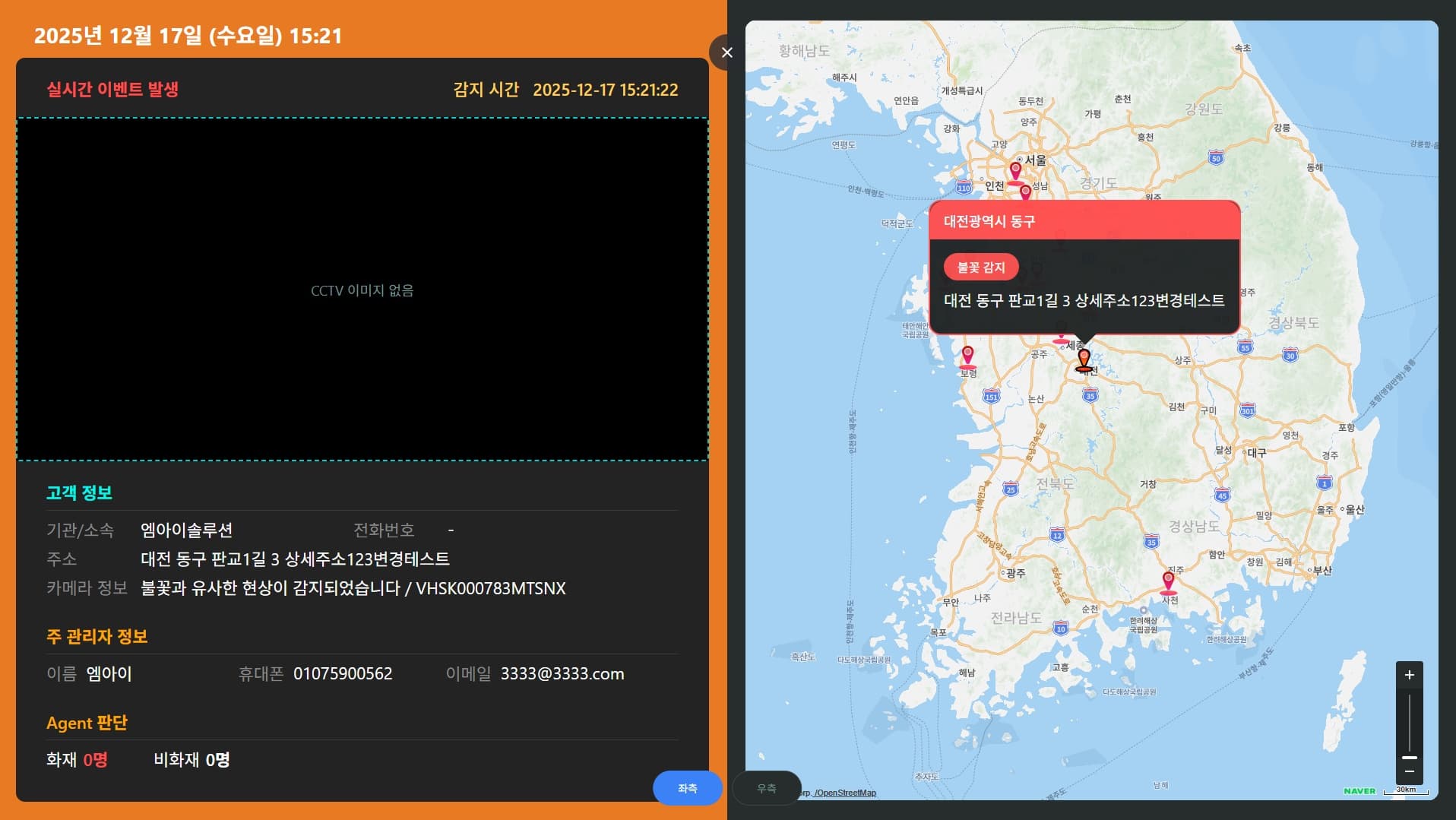Select the map pin at Boryeong
This screenshot has width=1456, height=820.
[967, 353]
